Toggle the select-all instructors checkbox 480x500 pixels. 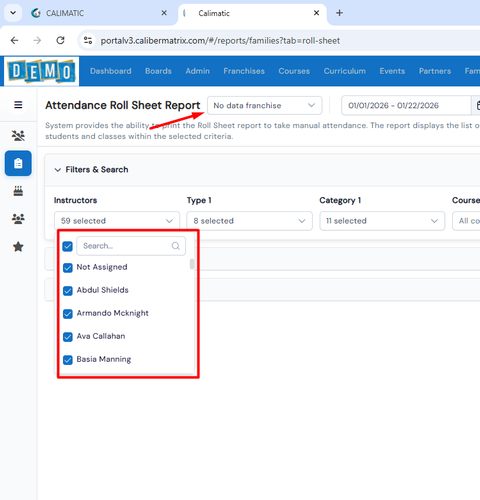point(68,246)
